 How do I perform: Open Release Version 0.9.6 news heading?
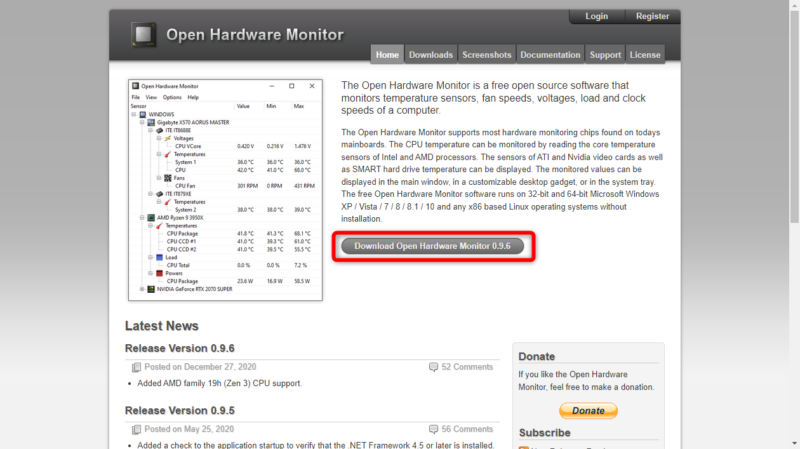coord(180,348)
